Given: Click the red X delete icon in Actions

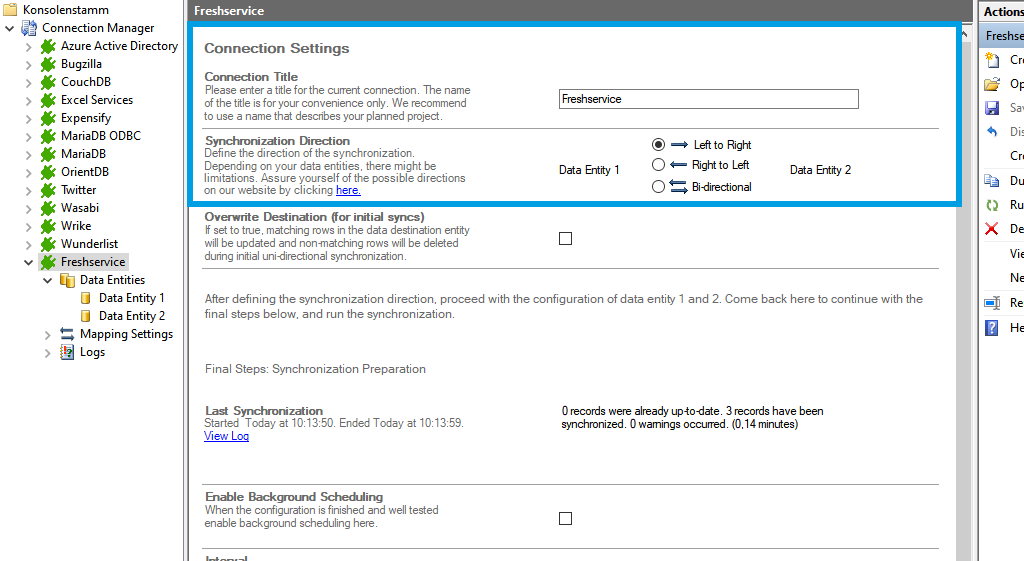Looking at the screenshot, I should coord(991,229).
